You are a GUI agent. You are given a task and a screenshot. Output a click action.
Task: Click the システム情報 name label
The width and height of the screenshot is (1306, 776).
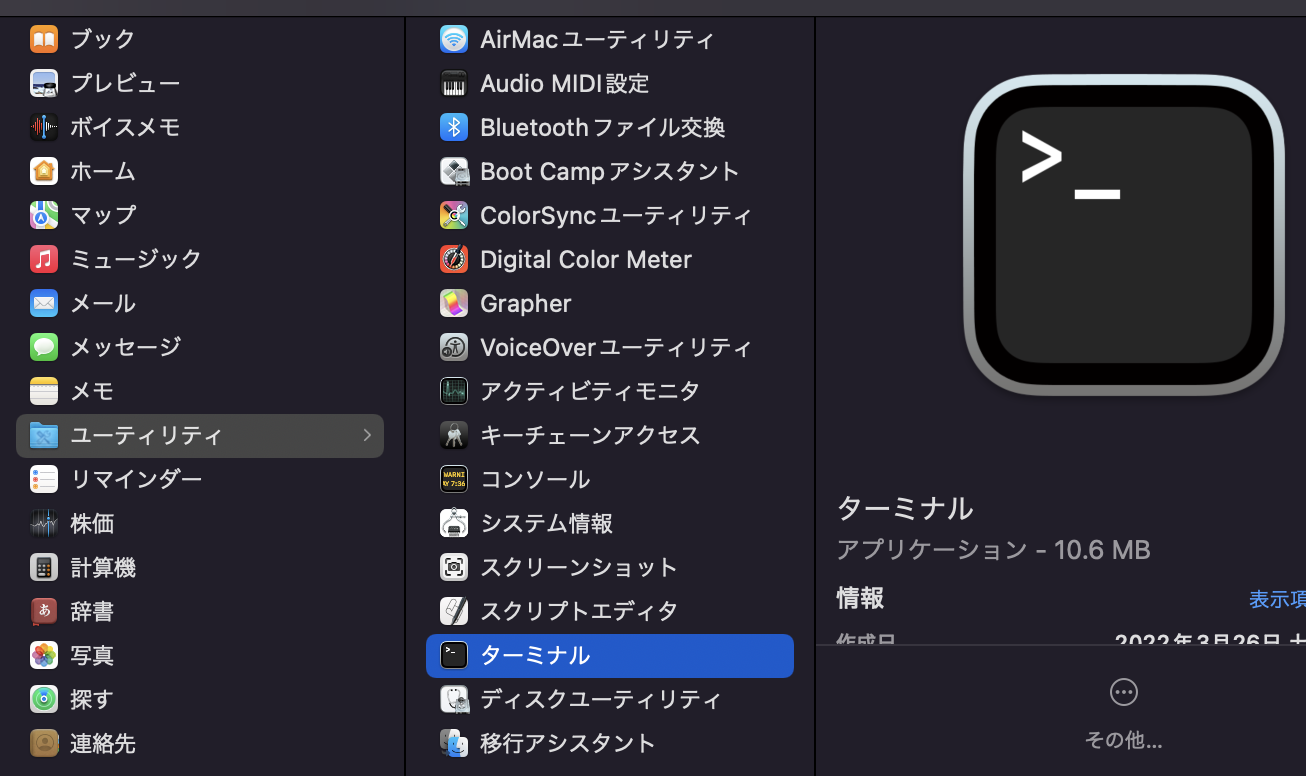[x=546, y=524]
